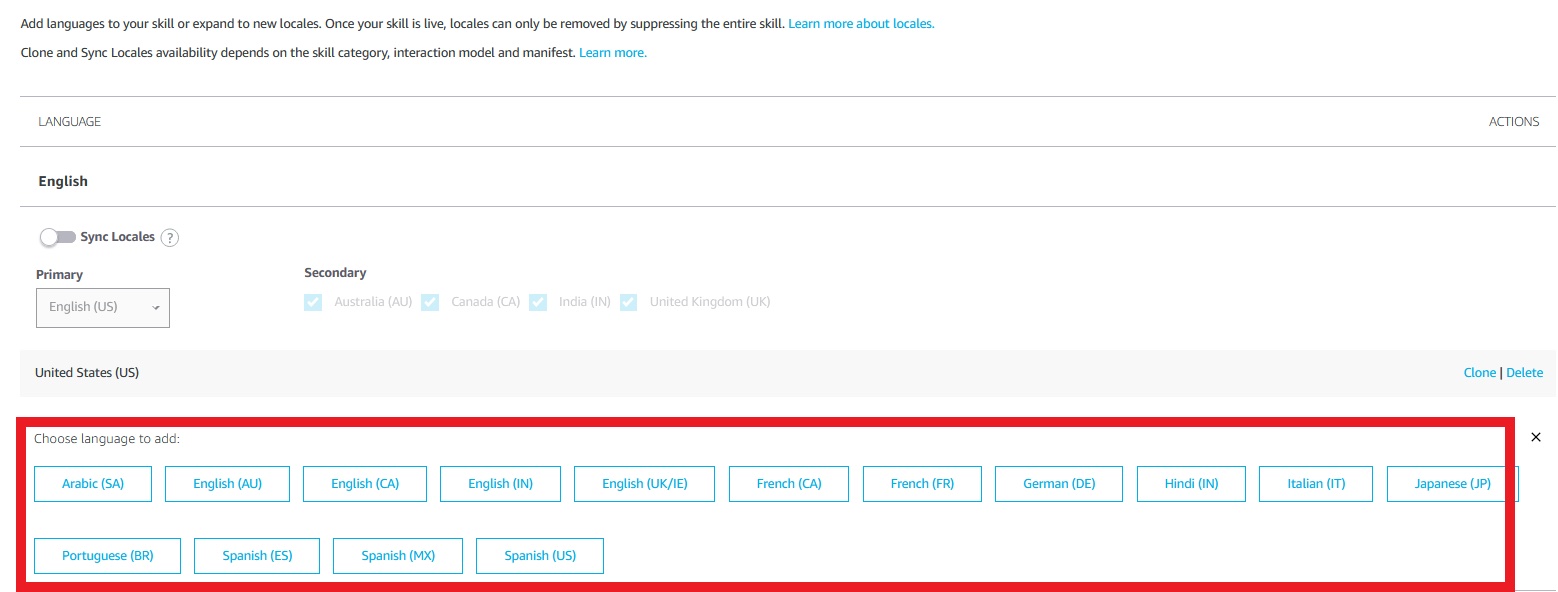Add the English (AU) language

(x=226, y=483)
